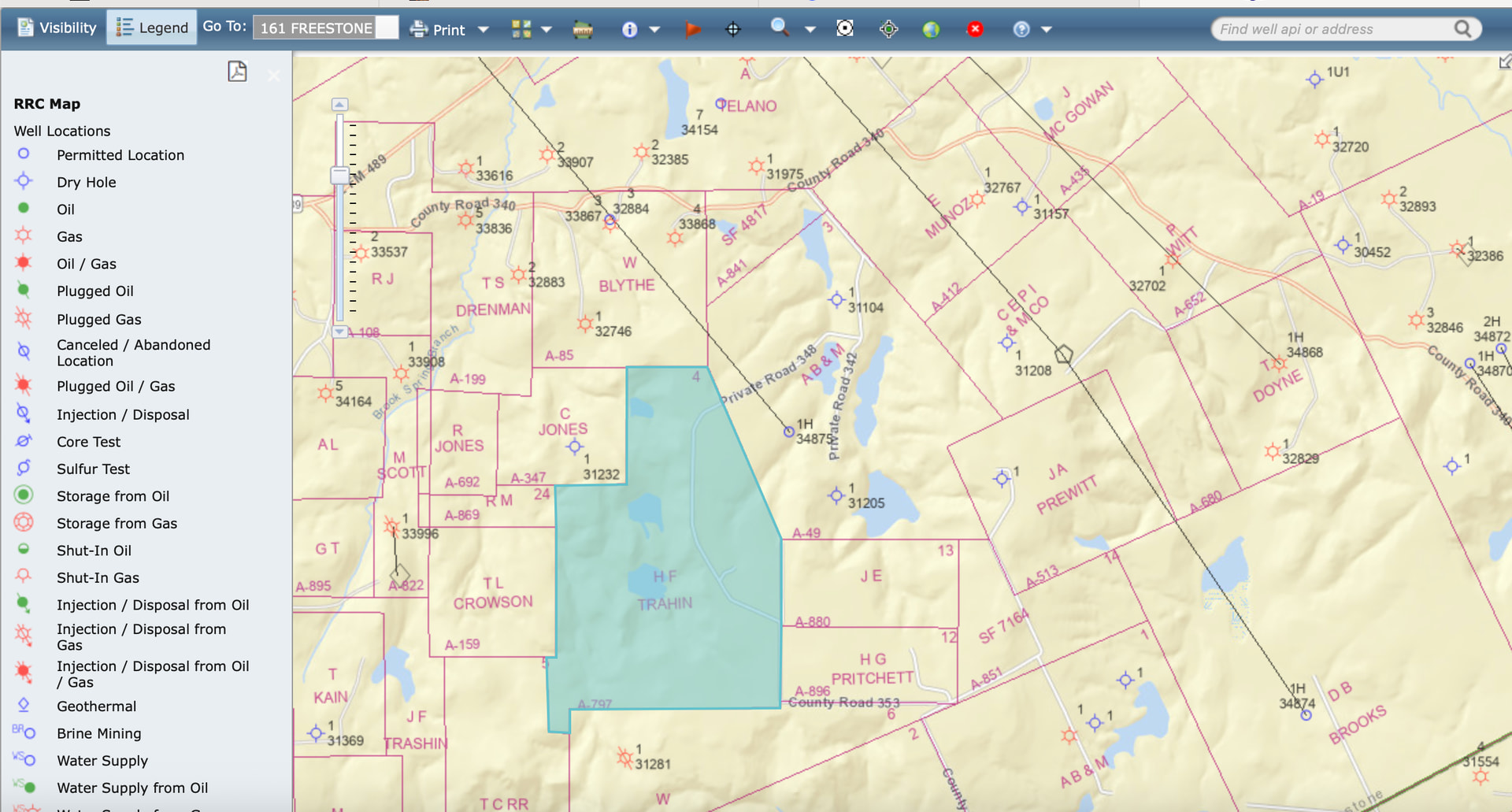Switch to the Legend panel
1512x812 pixels.
(152, 28)
